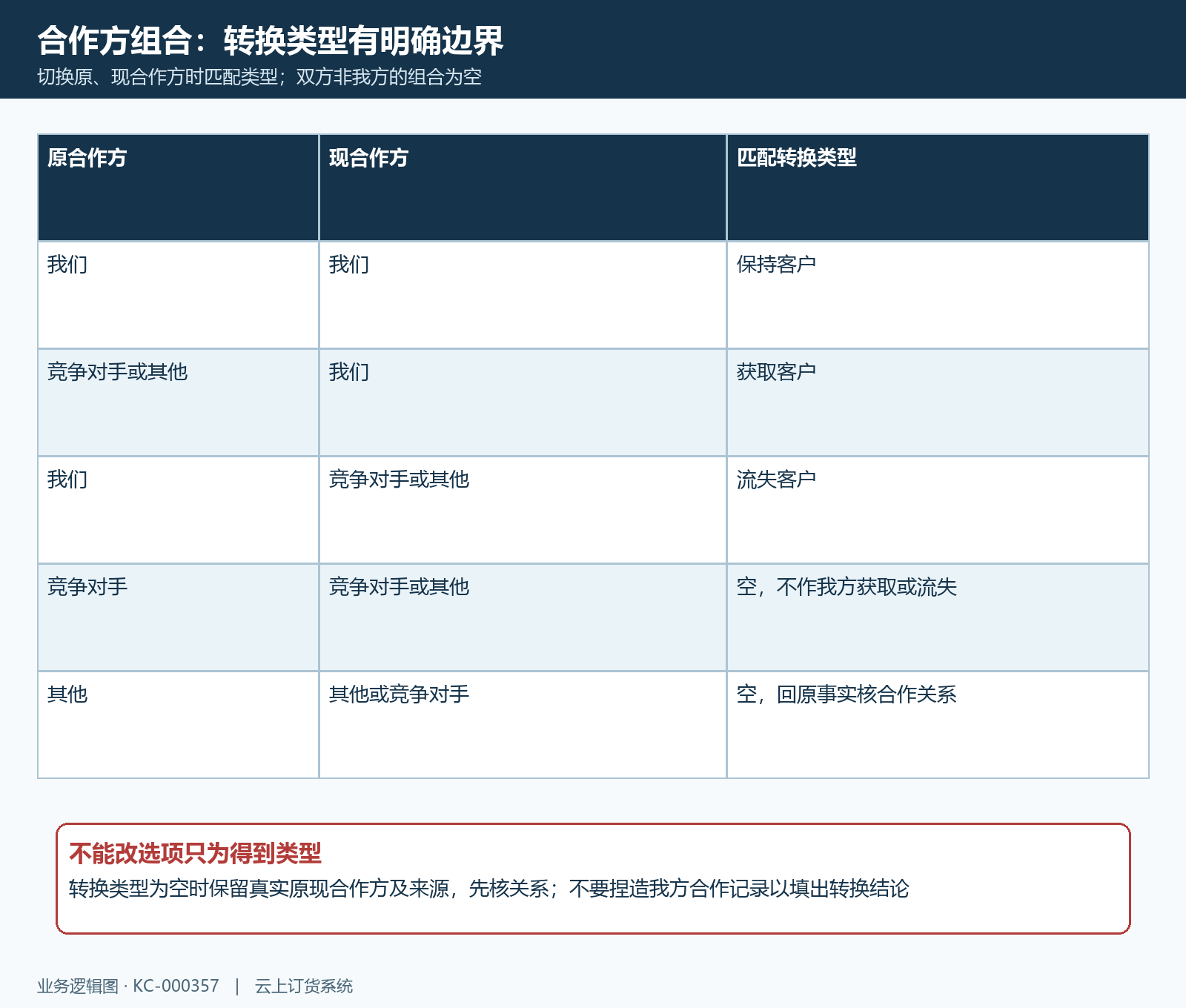Click the "原合作方" column header
This screenshot has height=1008, width=1186.
[178, 188]
